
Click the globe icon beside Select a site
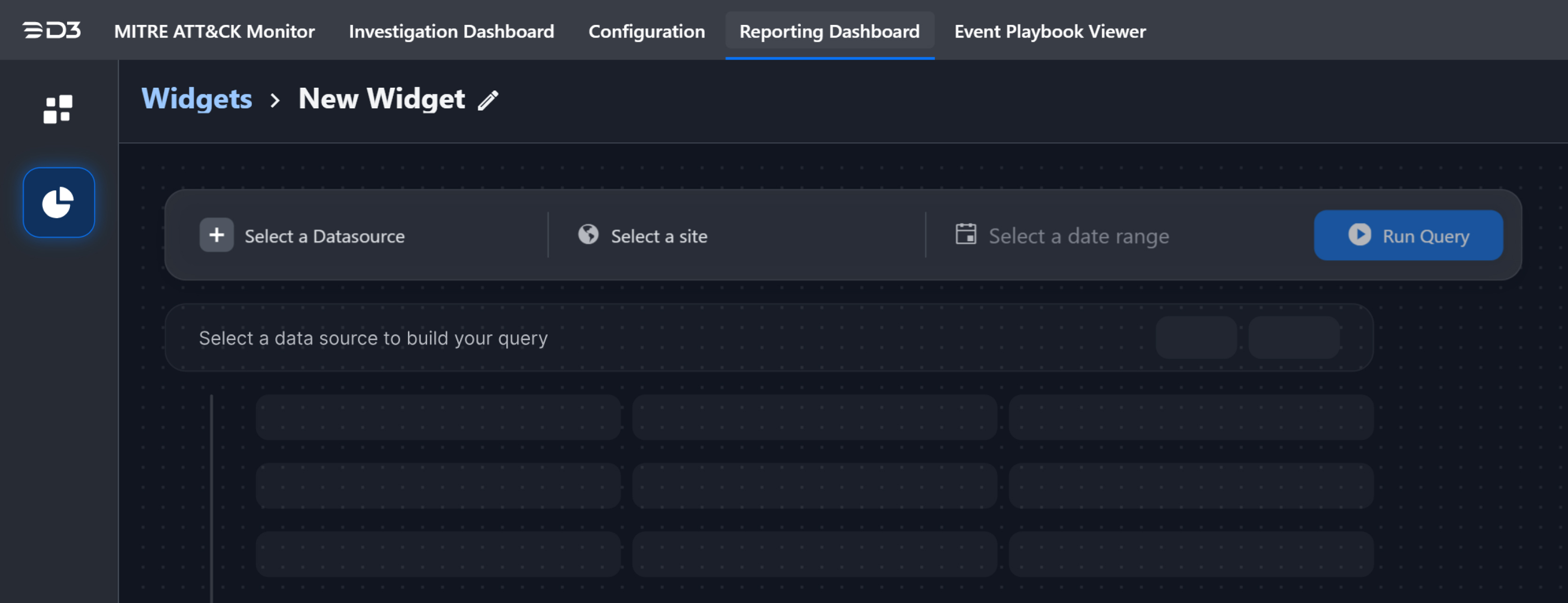[x=588, y=234]
